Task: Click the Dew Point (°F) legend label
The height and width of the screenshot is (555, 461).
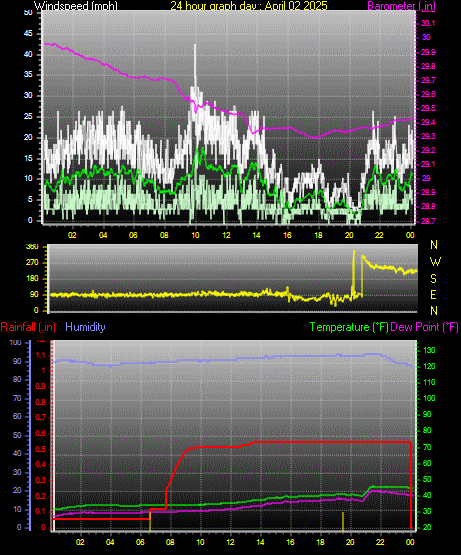Action: pyautogui.click(x=425, y=327)
